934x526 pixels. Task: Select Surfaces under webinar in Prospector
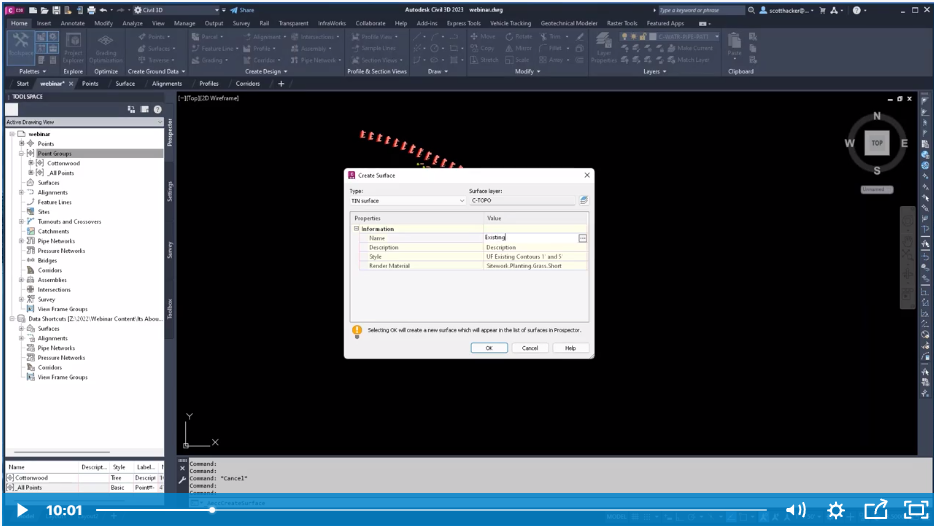(x=48, y=183)
